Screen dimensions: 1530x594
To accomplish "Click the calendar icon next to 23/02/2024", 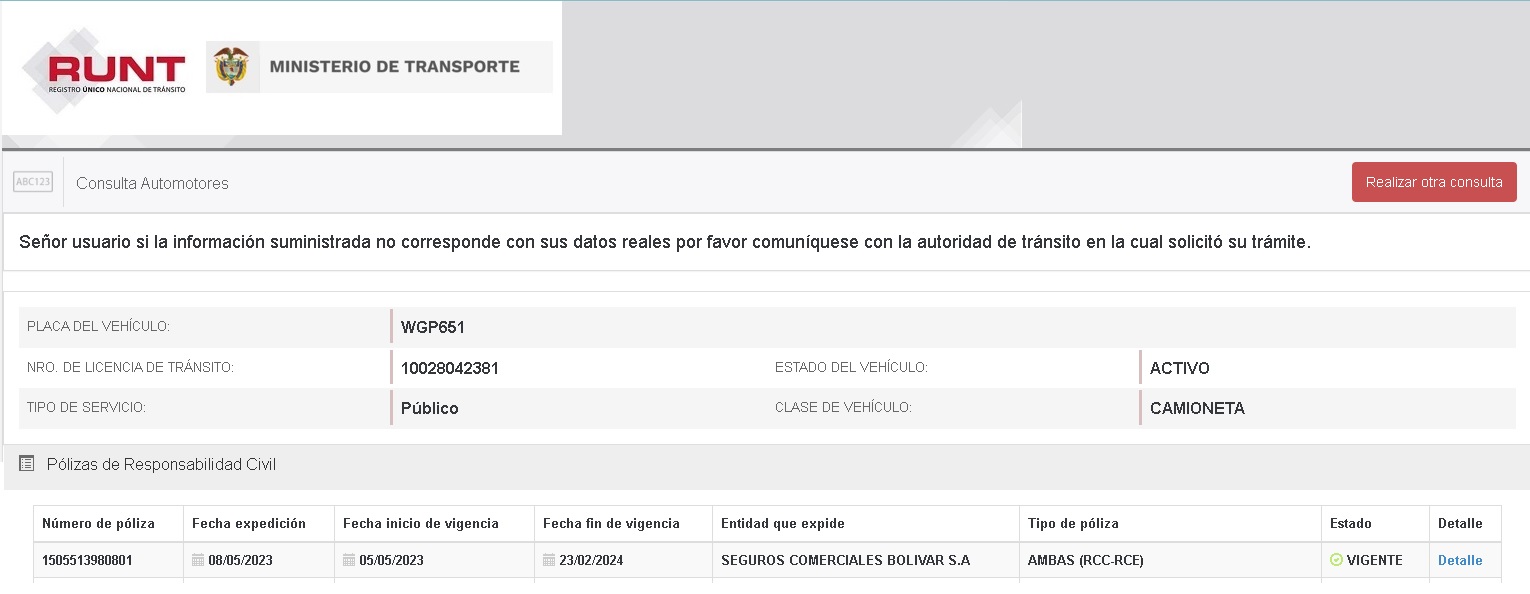I will (549, 560).
